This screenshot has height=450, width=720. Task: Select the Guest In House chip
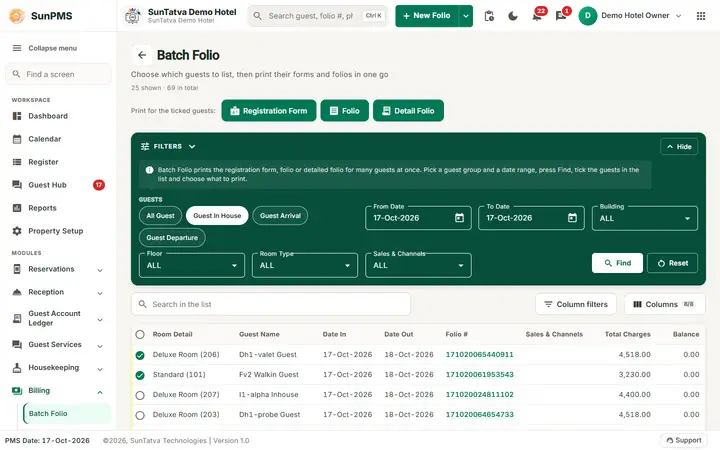click(x=217, y=216)
